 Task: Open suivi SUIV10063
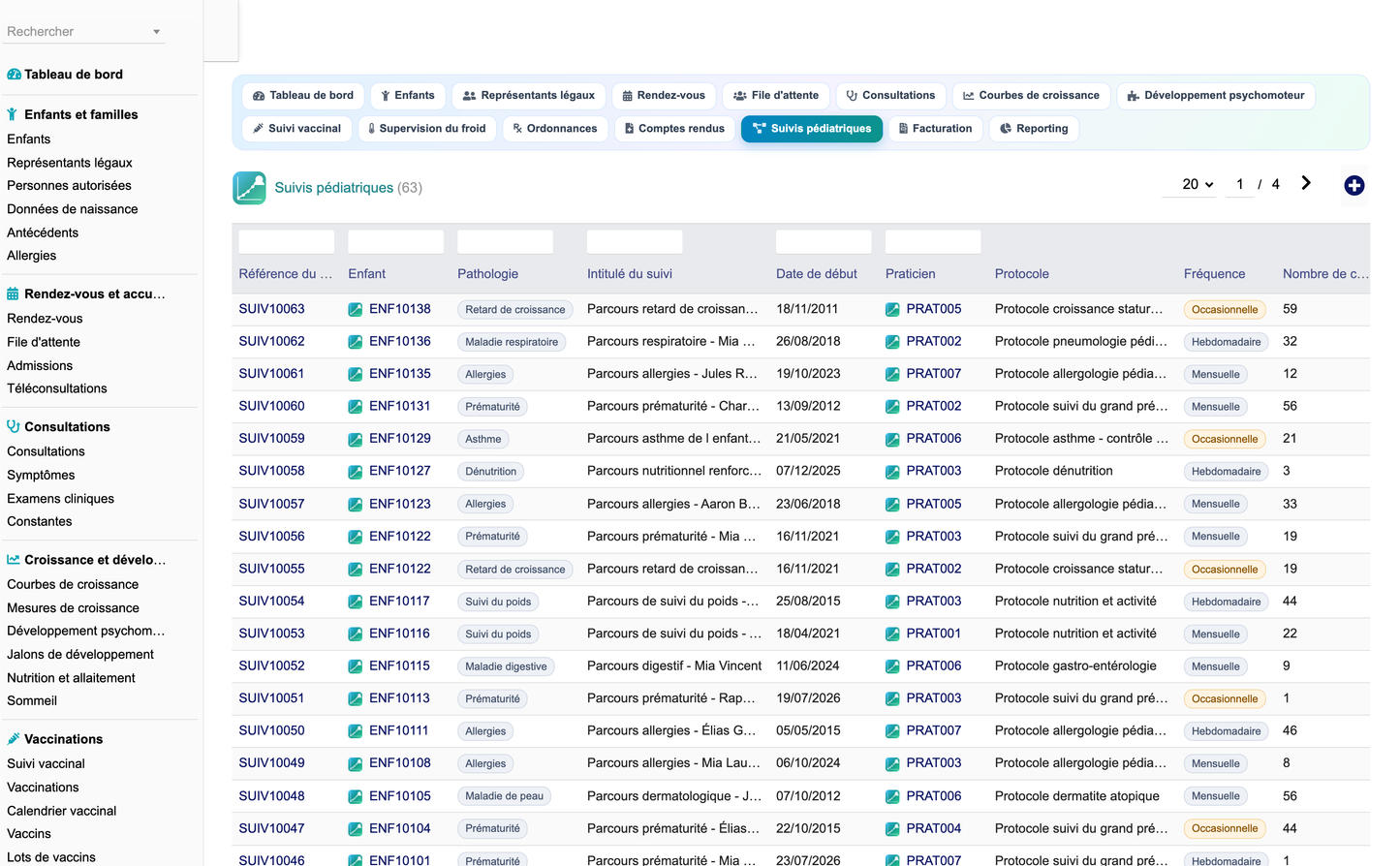click(272, 309)
